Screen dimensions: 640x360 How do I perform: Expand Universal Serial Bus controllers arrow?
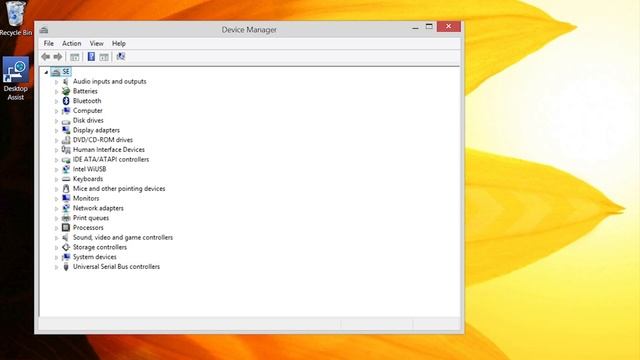[x=56, y=267]
